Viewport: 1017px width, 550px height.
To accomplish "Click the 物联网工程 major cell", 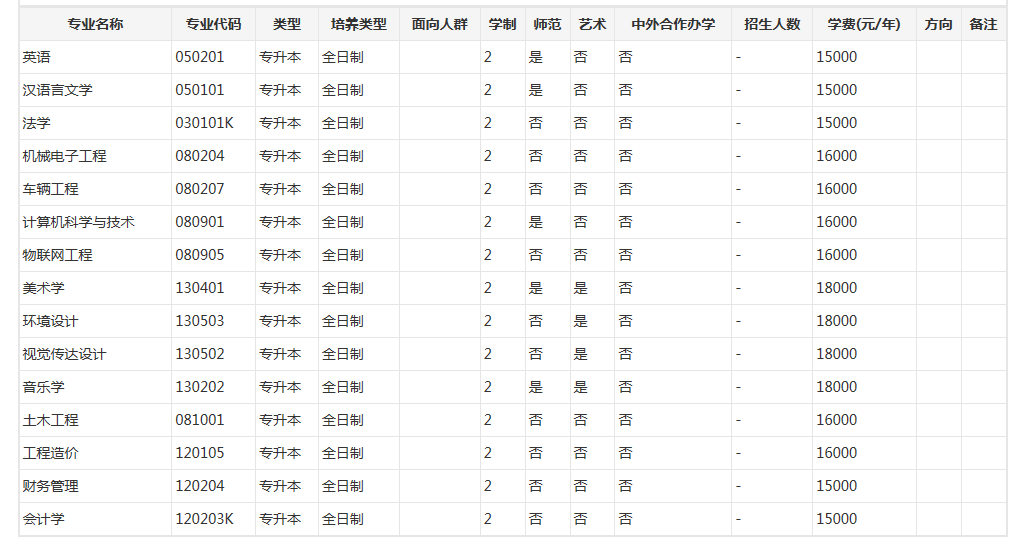I will 57,255.
